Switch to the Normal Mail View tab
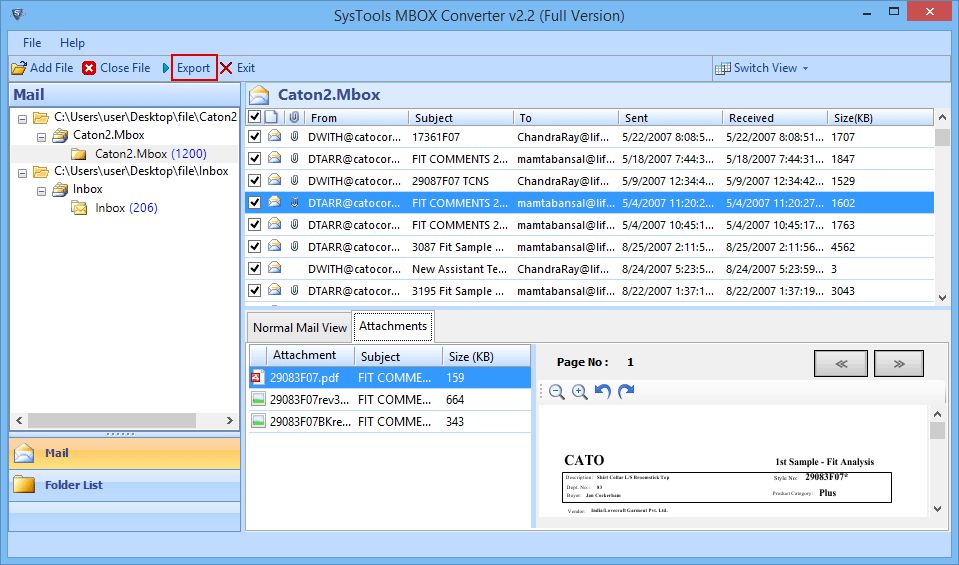This screenshot has height=565, width=959. pyautogui.click(x=300, y=328)
